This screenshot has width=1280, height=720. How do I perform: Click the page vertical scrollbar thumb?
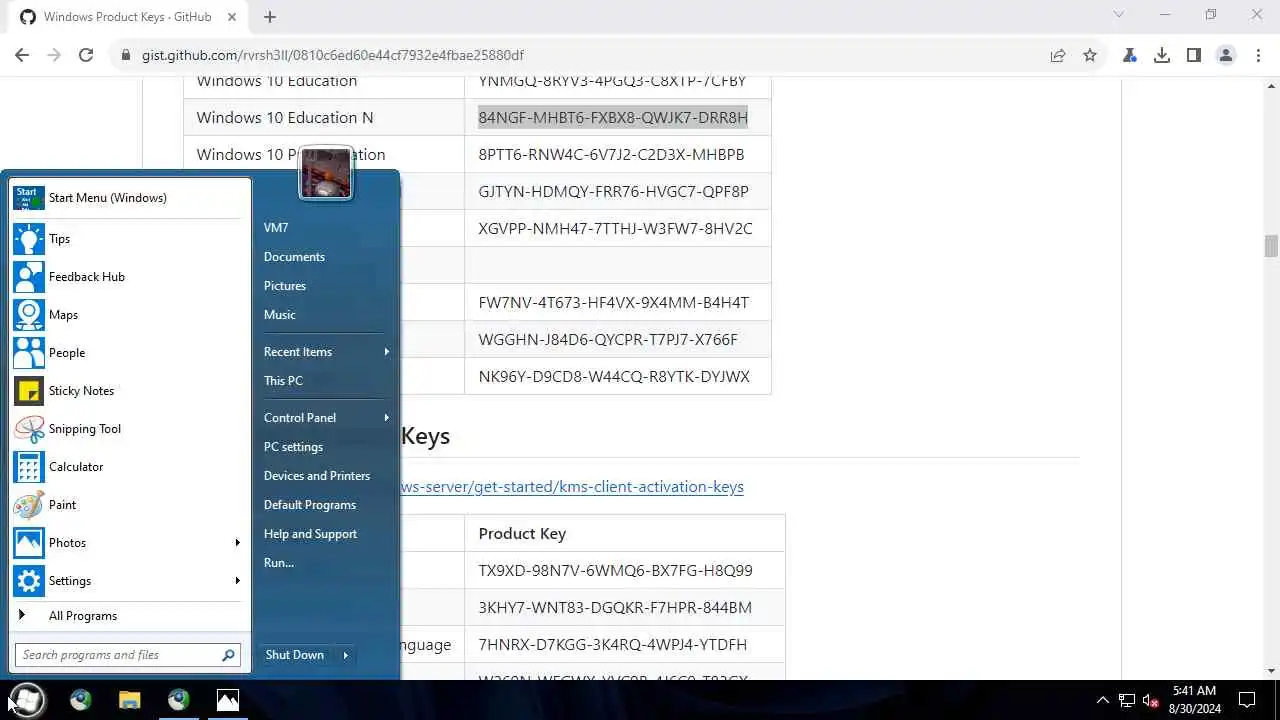click(1271, 246)
